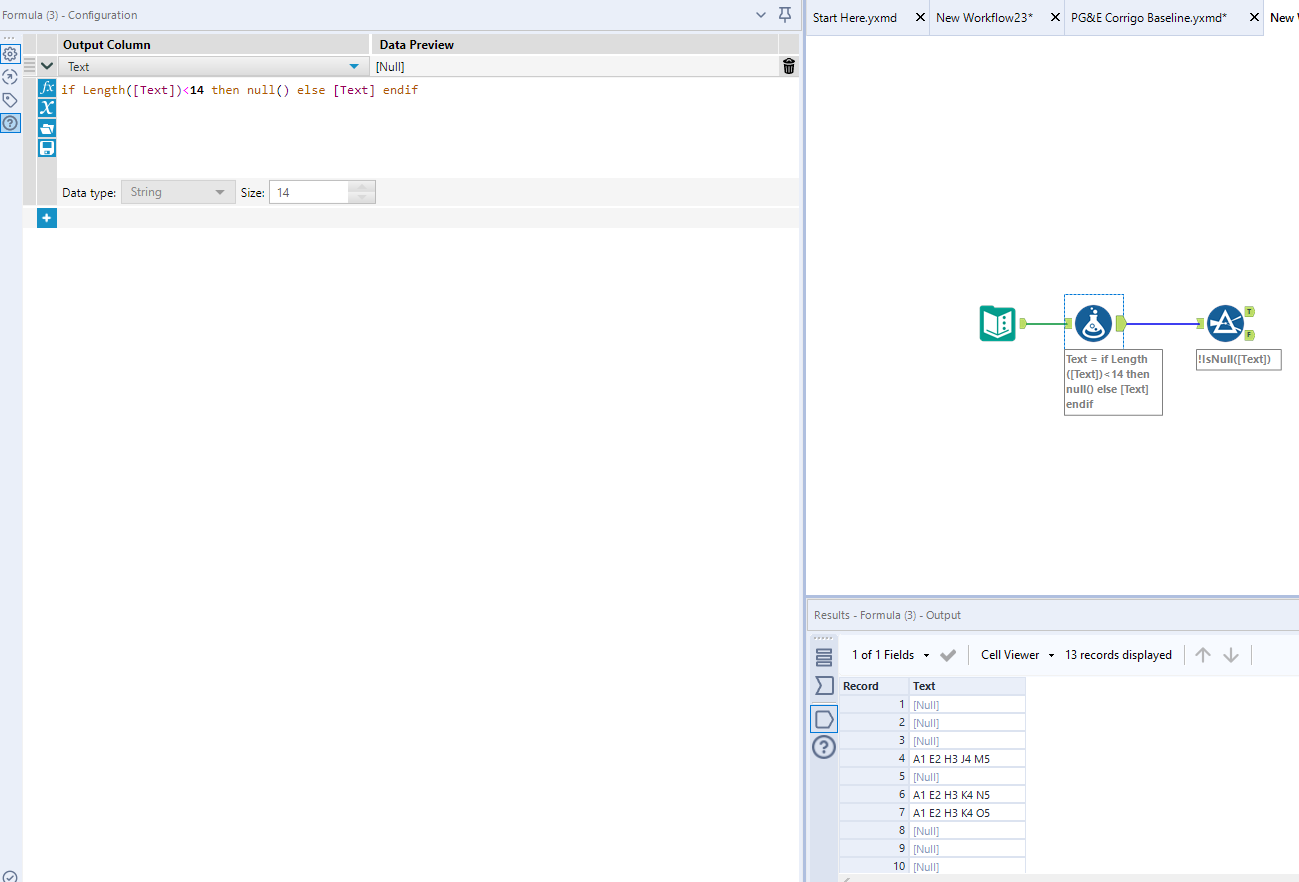
Task: Pin the Configuration window with pushpin icon
Action: pyautogui.click(x=785, y=15)
